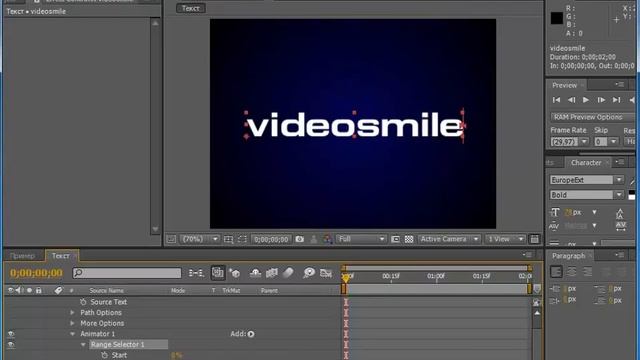The width and height of the screenshot is (640, 360).
Task: Click the color sample swatch in Info panel
Action: tap(557, 18)
